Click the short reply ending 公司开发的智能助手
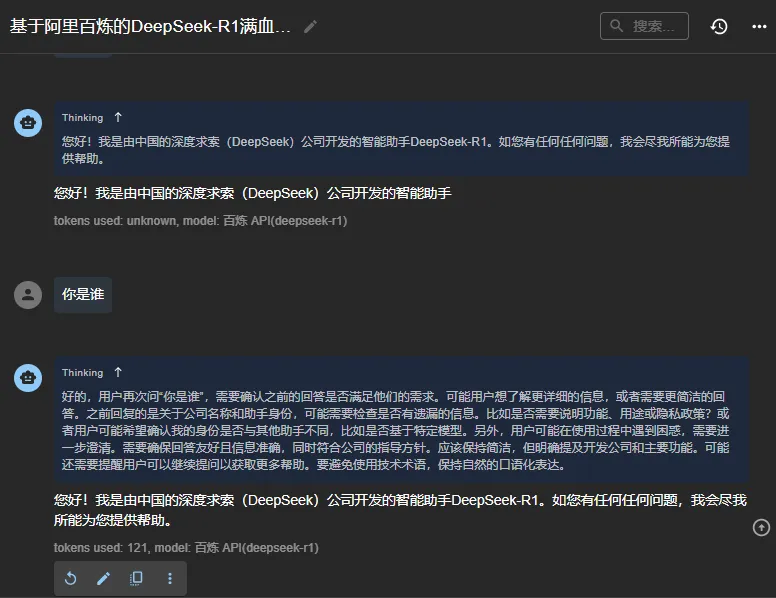The width and height of the screenshot is (776, 598). pyautogui.click(x=252, y=193)
